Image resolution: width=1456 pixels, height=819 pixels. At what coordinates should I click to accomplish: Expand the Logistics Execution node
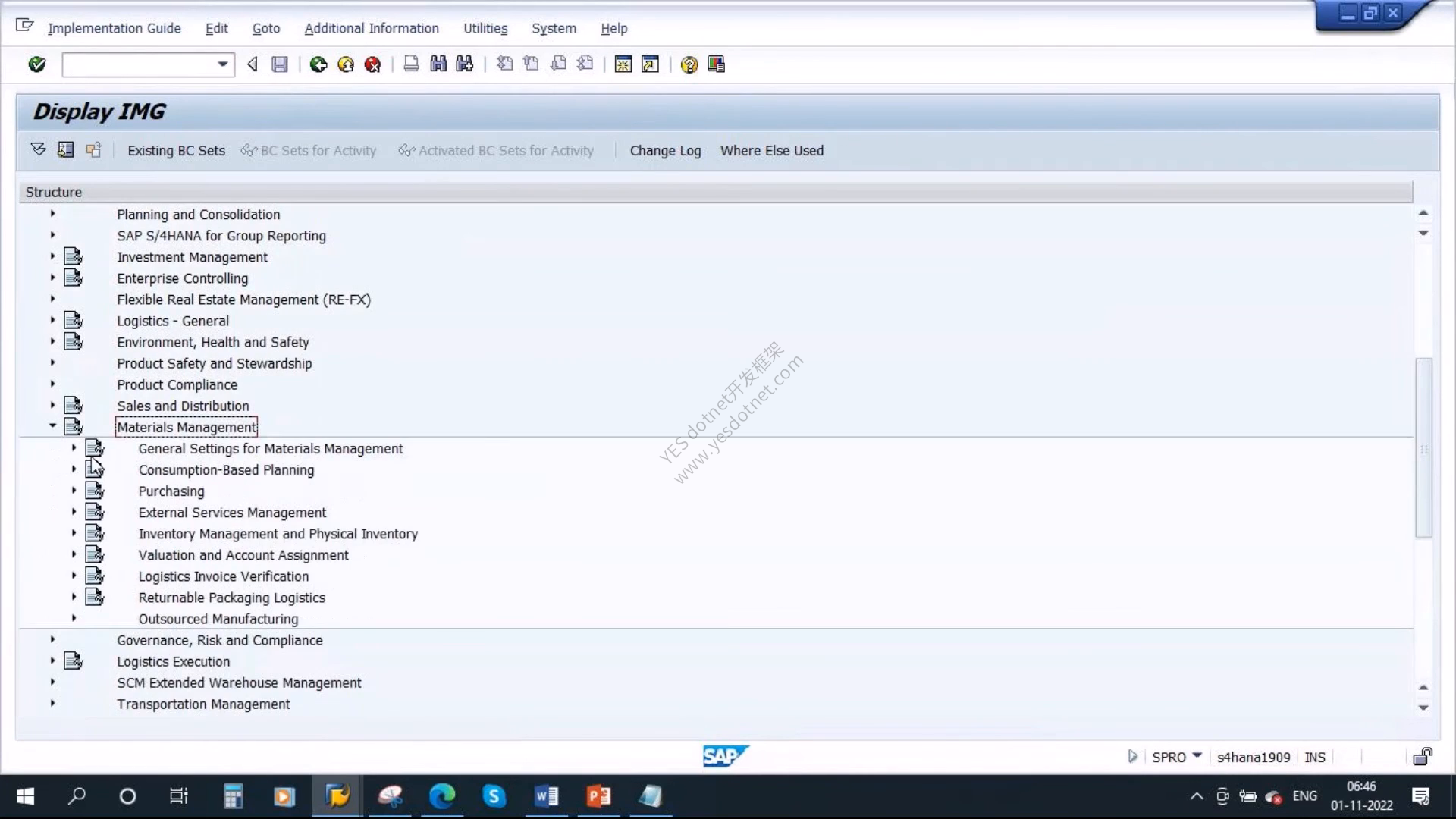click(52, 661)
